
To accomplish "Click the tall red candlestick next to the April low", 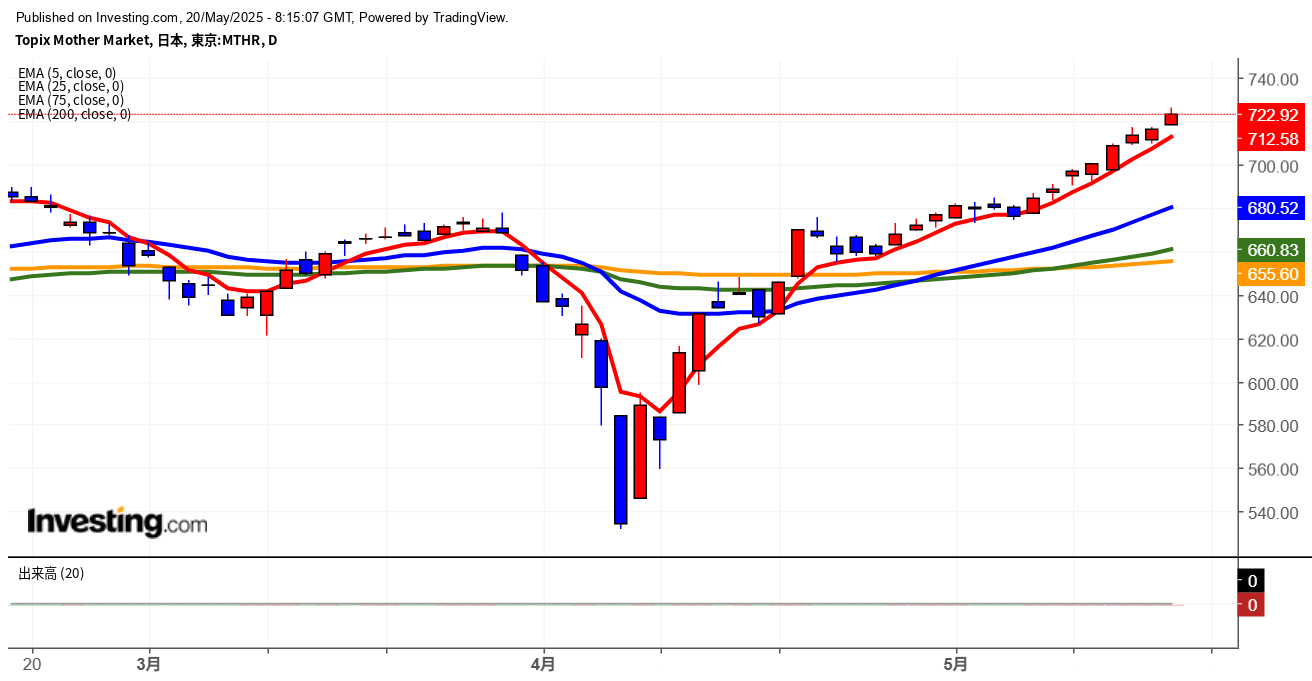I will (x=640, y=451).
